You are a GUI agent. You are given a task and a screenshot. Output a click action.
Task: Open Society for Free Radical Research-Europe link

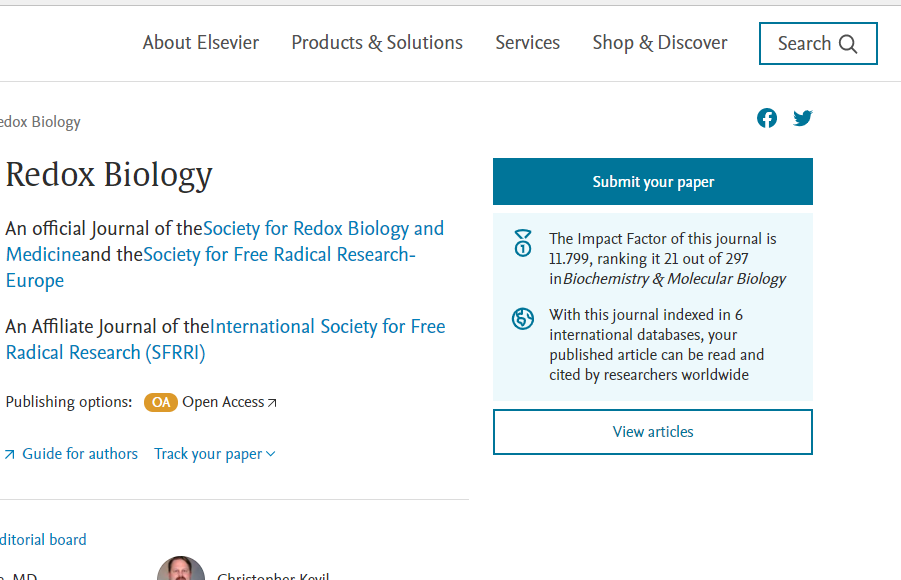tap(278, 255)
